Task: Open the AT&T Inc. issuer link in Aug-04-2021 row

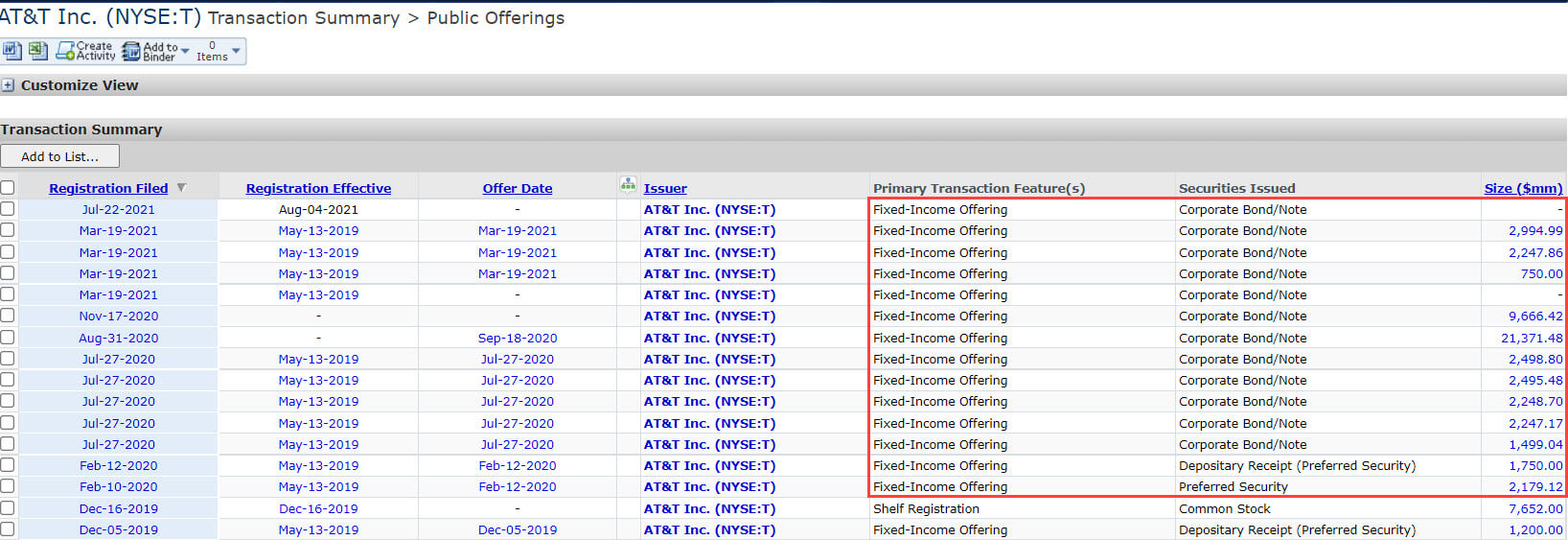Action: 709,209
